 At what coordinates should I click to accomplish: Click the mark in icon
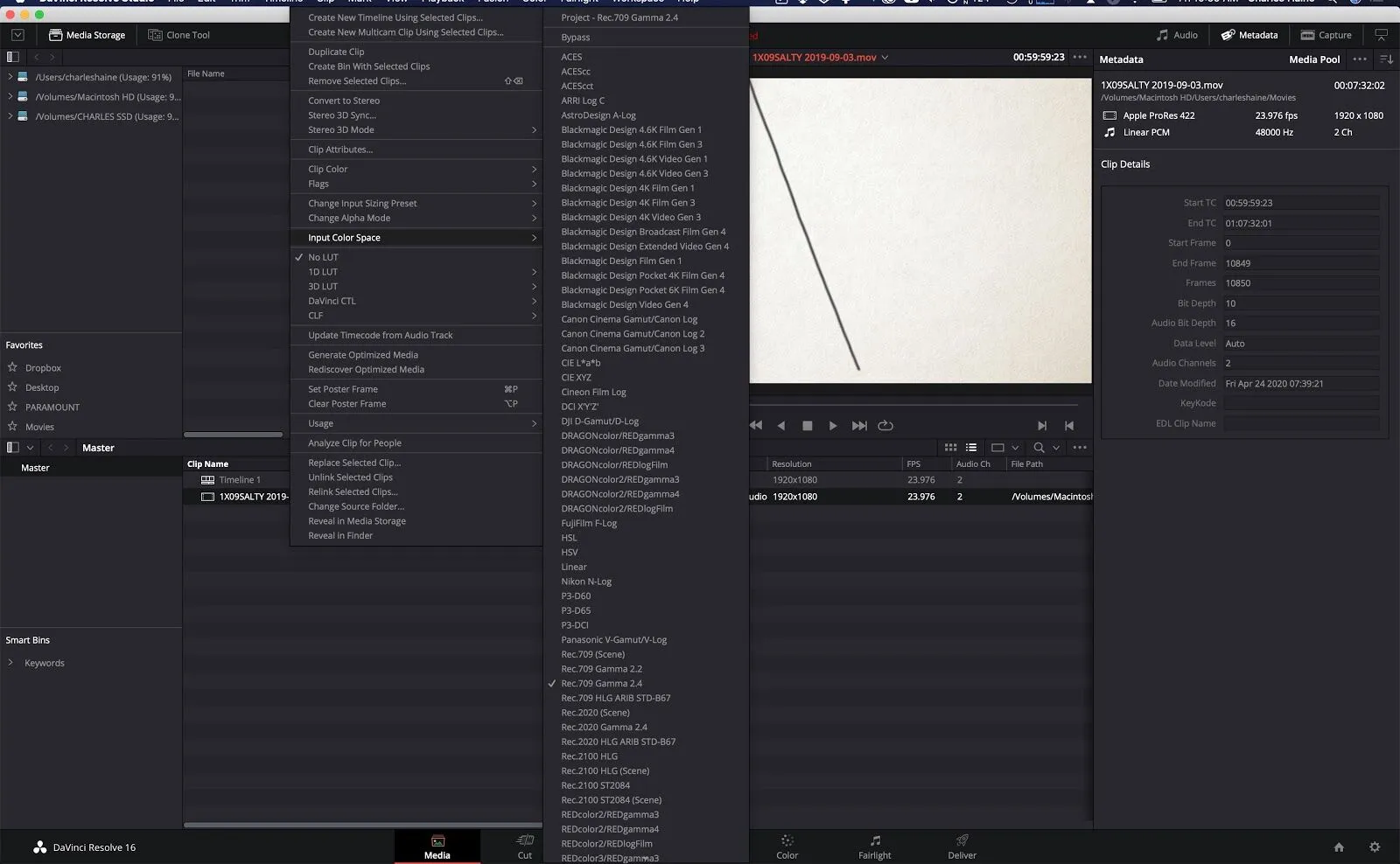1042,426
